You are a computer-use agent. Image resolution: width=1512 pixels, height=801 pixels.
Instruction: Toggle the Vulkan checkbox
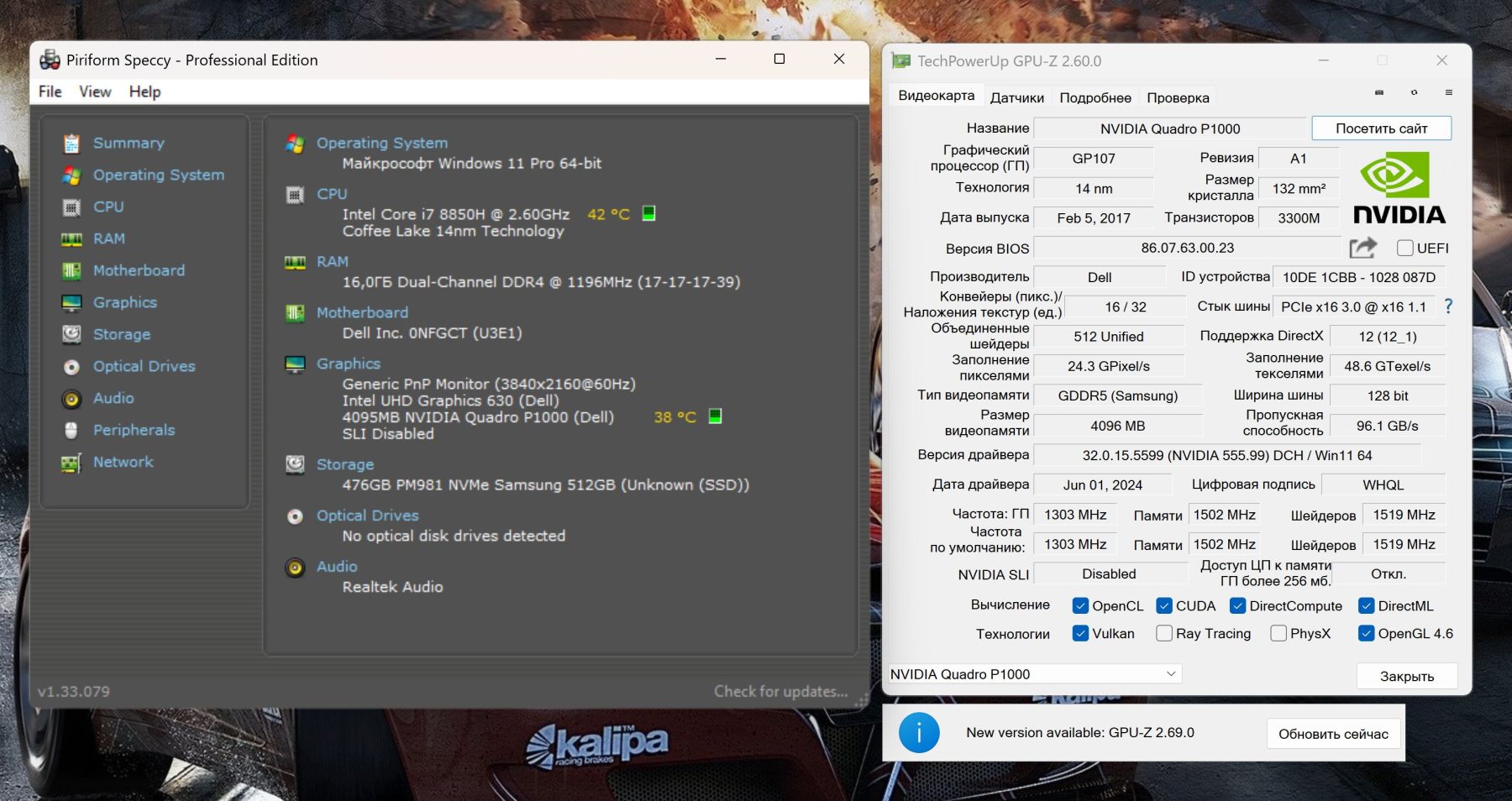(1081, 633)
